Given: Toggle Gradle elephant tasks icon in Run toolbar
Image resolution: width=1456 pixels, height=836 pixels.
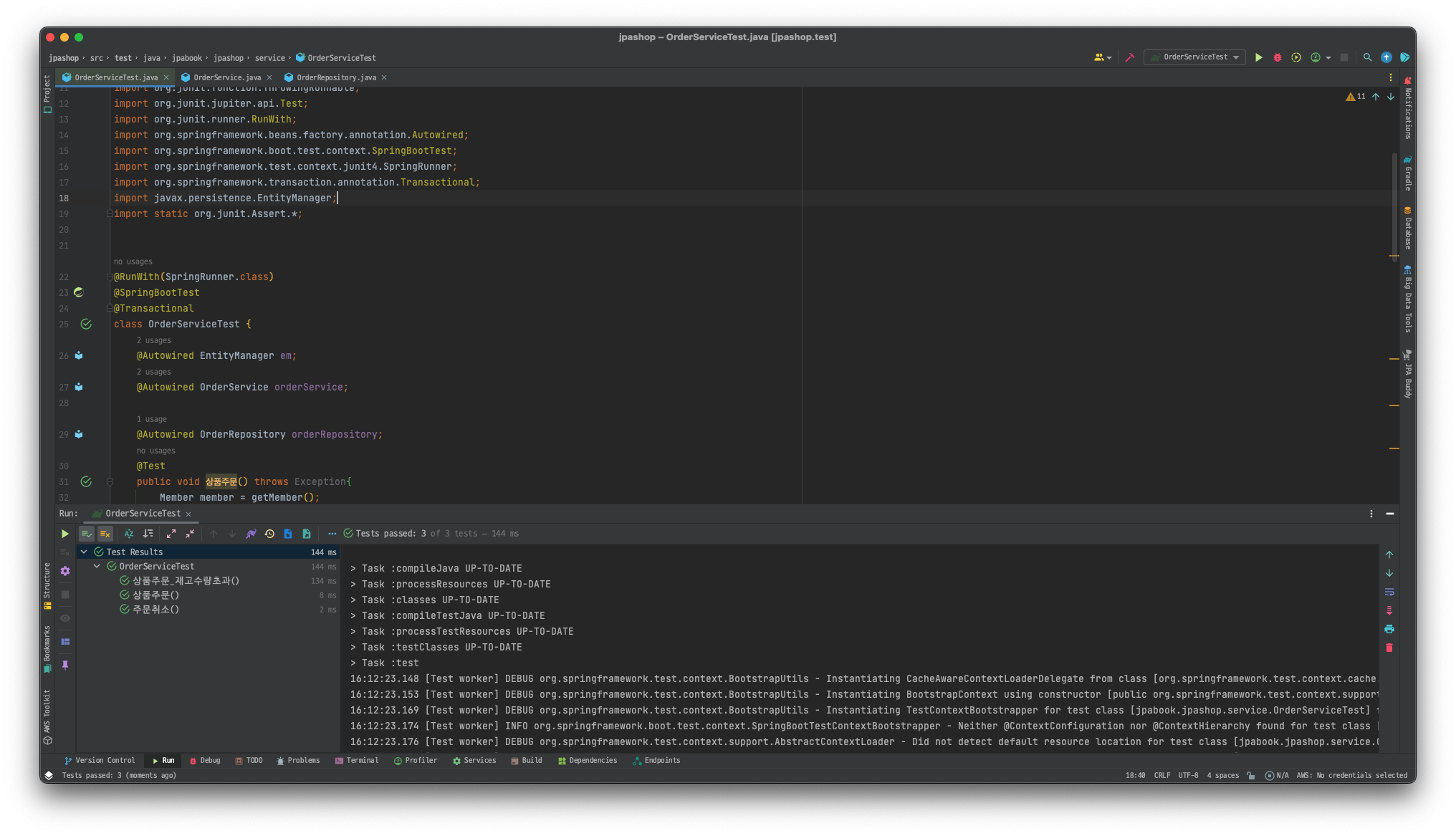Looking at the screenshot, I should (251, 534).
